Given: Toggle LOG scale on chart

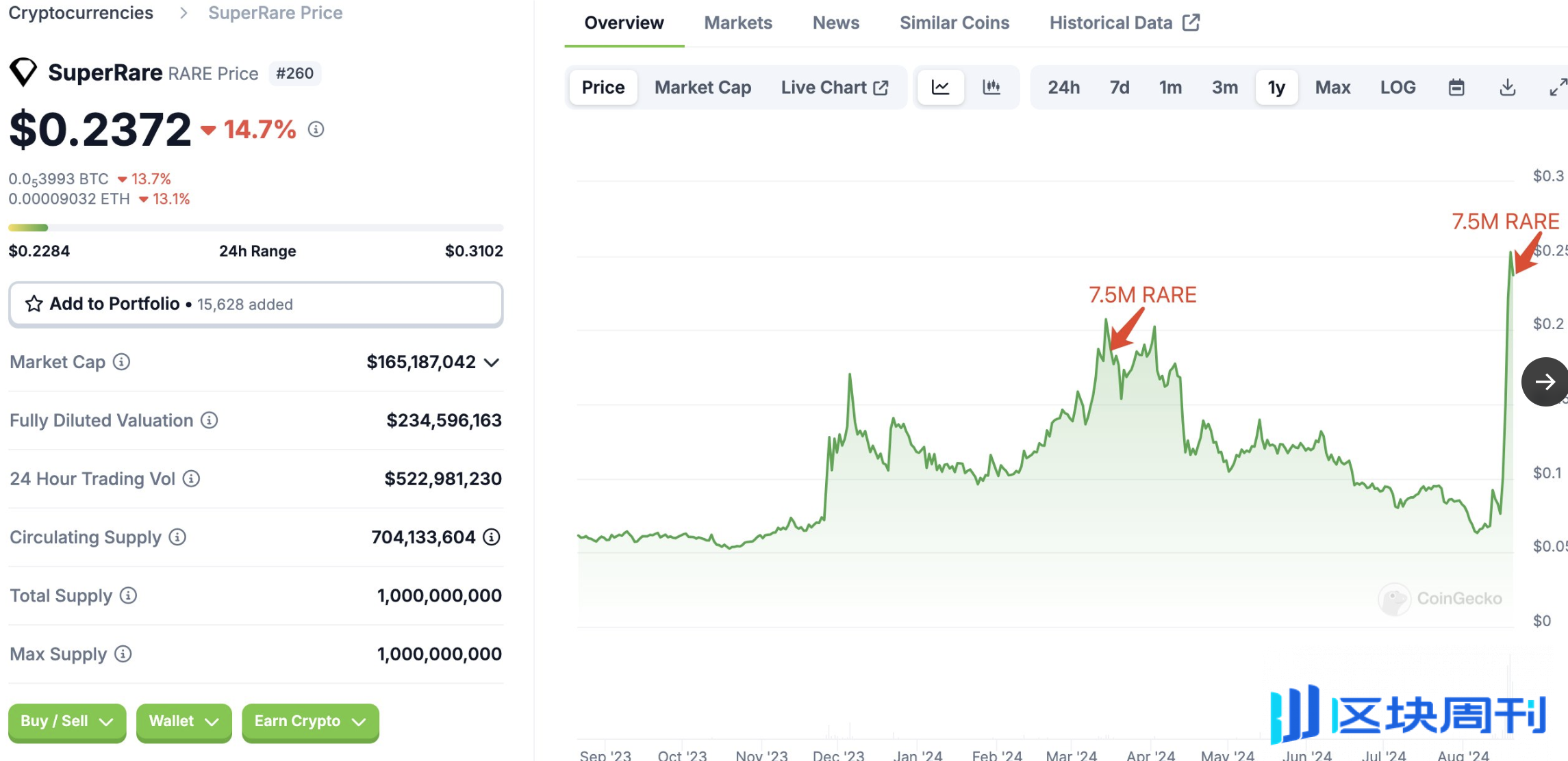Looking at the screenshot, I should pos(1398,88).
